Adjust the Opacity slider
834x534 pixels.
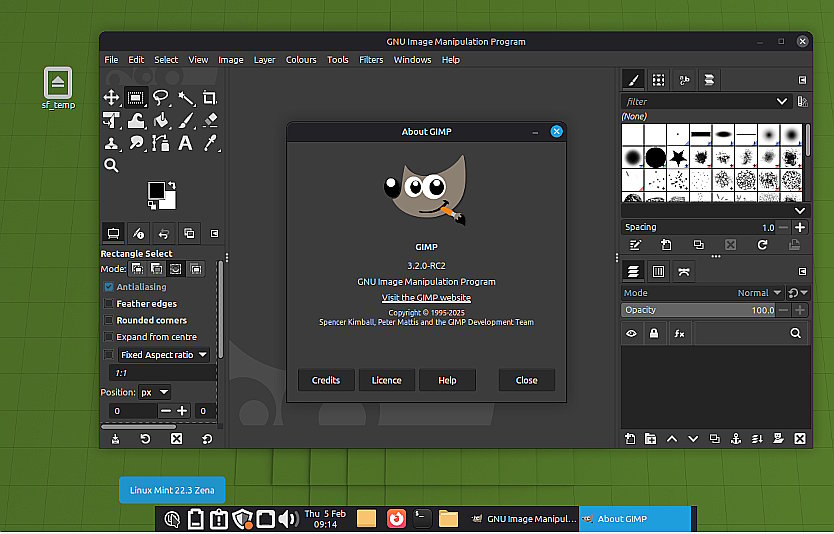pos(699,310)
